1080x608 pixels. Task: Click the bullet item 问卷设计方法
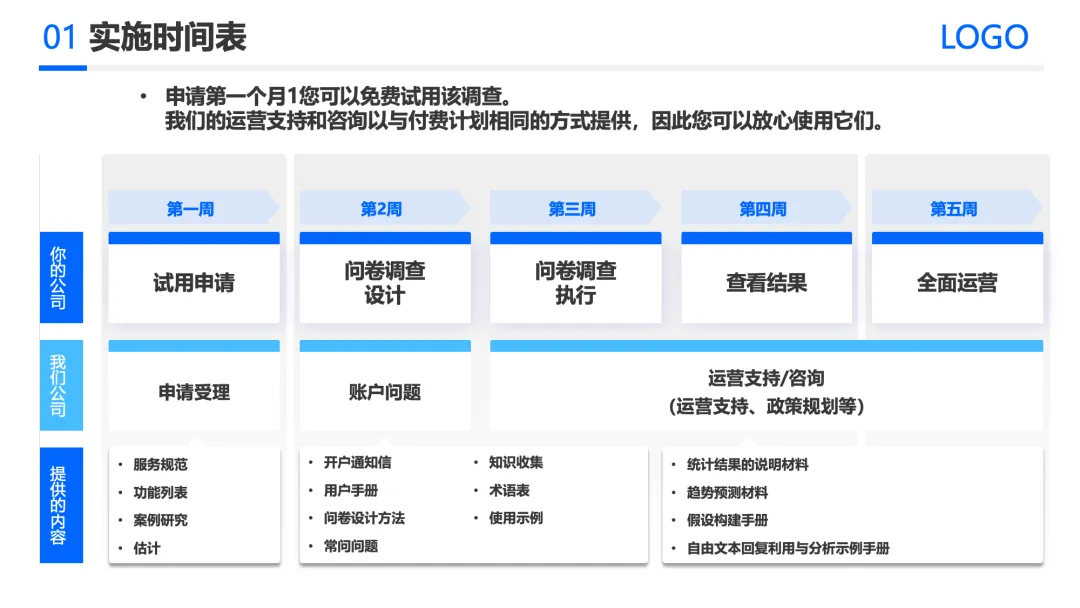[x=364, y=518]
